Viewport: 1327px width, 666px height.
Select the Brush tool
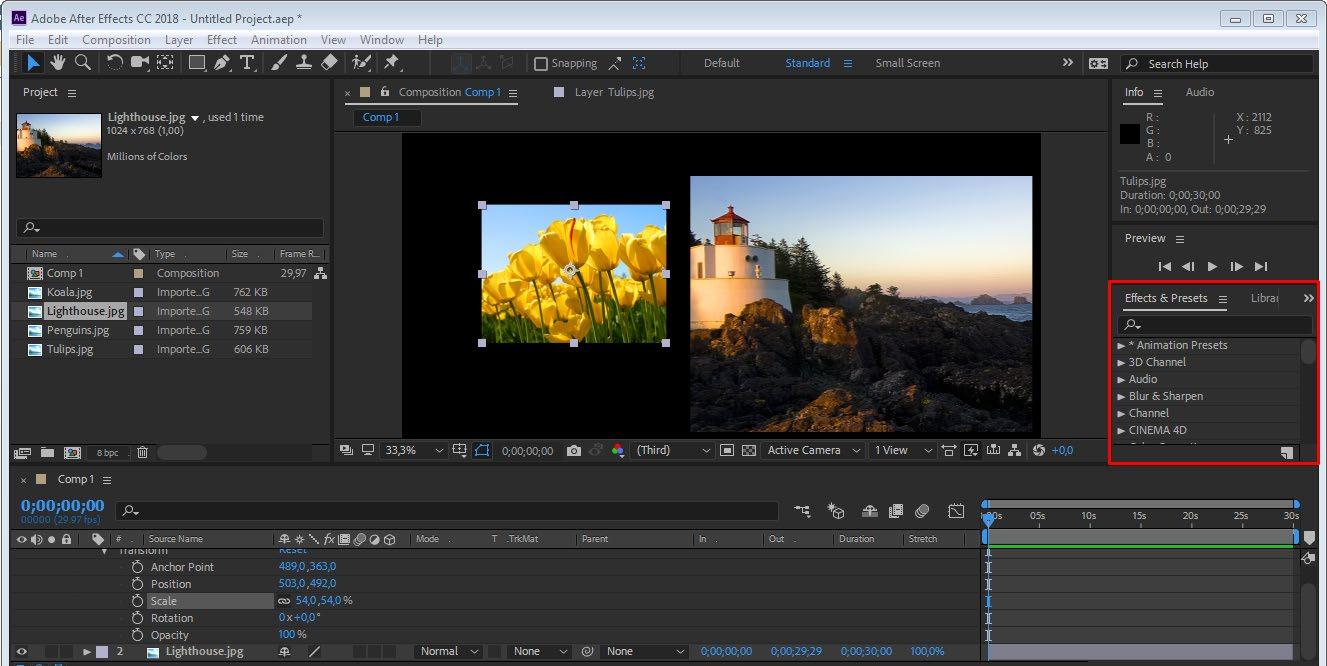point(279,63)
